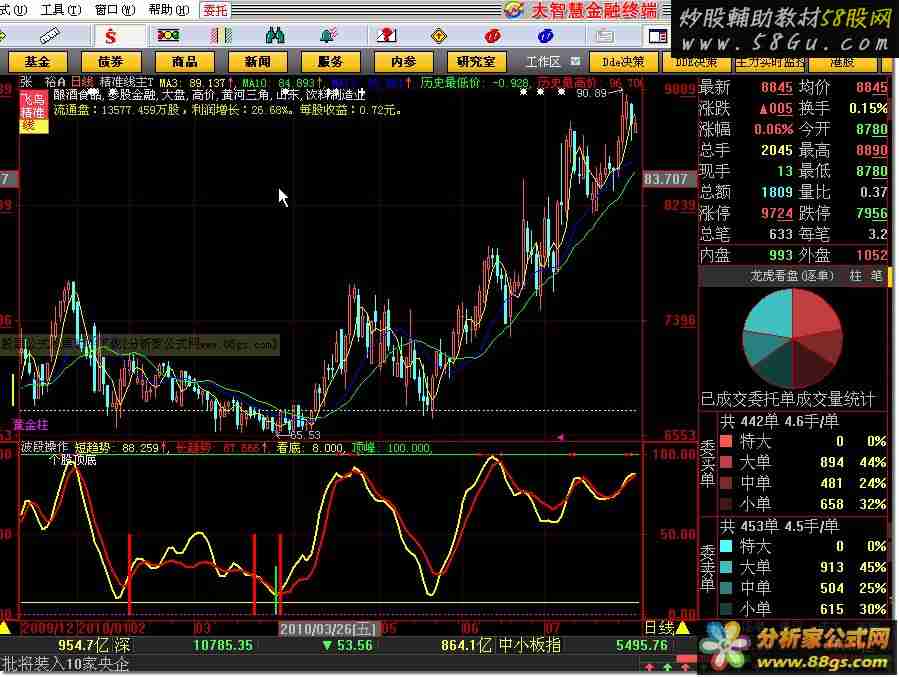
Task: Click the 内盘 value 993
Action: [x=780, y=255]
